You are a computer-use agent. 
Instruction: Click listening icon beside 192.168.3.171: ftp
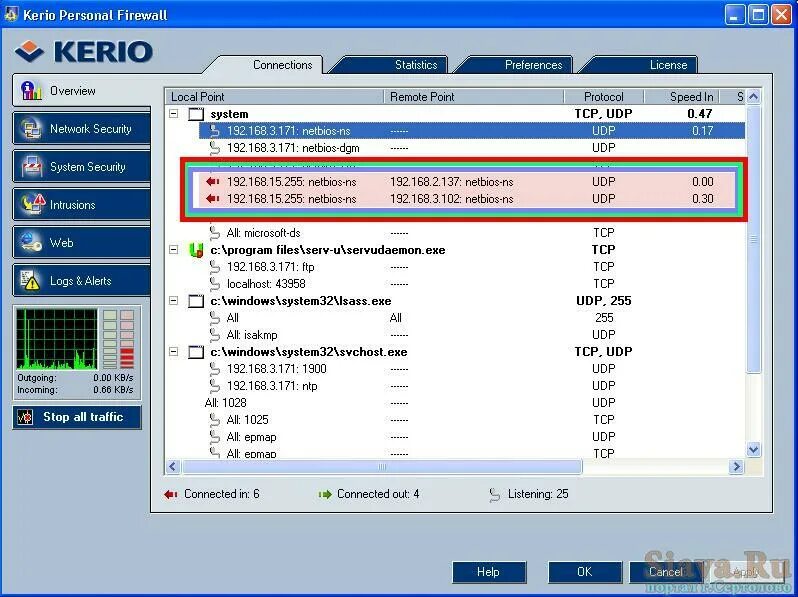215,267
